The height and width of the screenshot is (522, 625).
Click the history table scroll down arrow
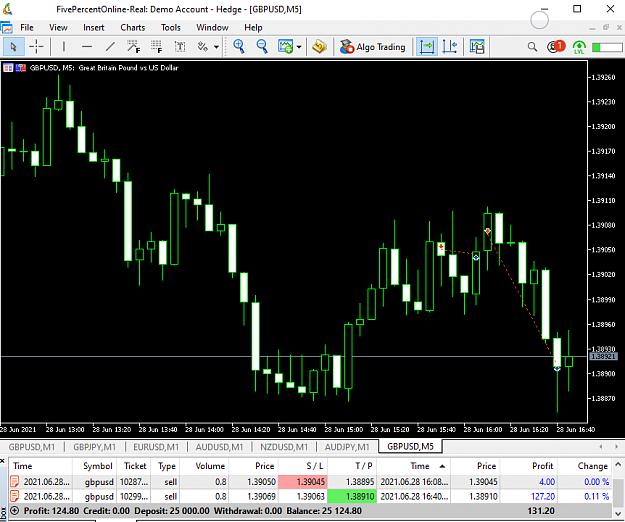click(618, 513)
